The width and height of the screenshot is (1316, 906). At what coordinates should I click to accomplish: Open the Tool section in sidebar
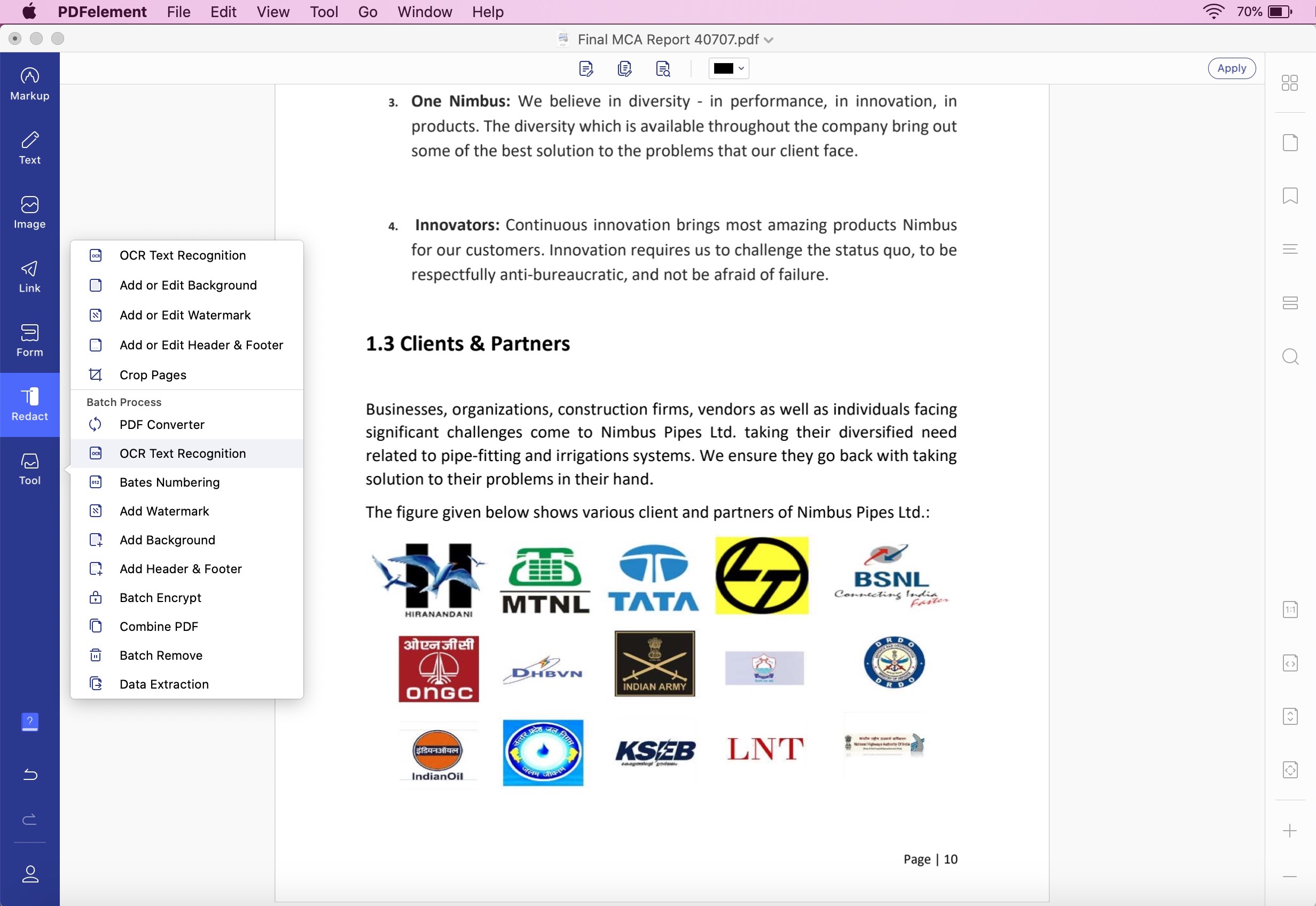(x=29, y=469)
